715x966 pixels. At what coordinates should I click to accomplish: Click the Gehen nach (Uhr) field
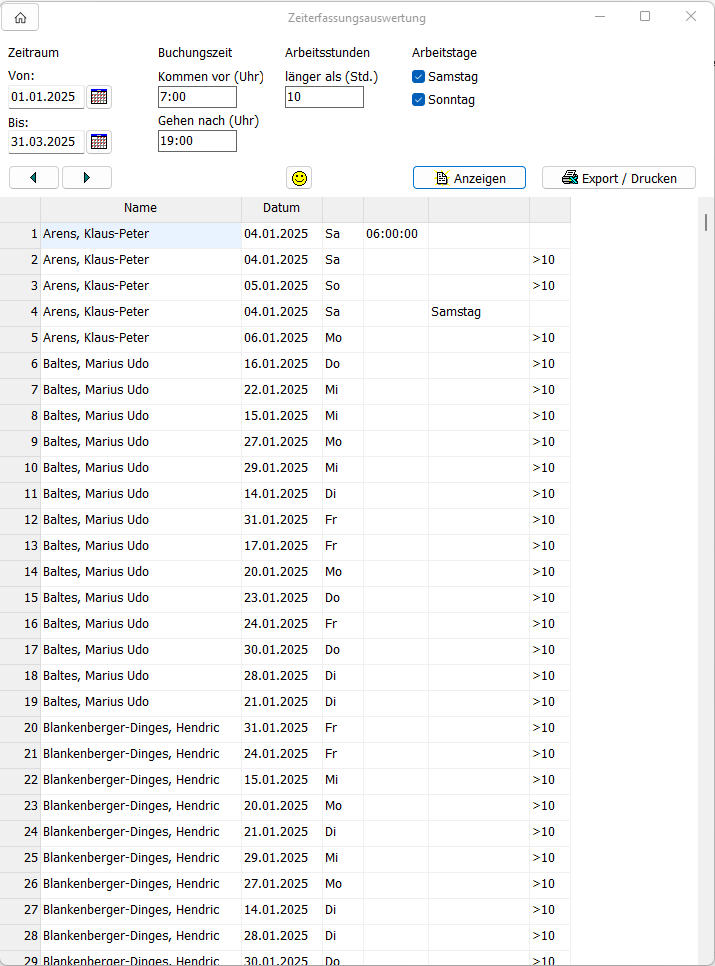[197, 142]
